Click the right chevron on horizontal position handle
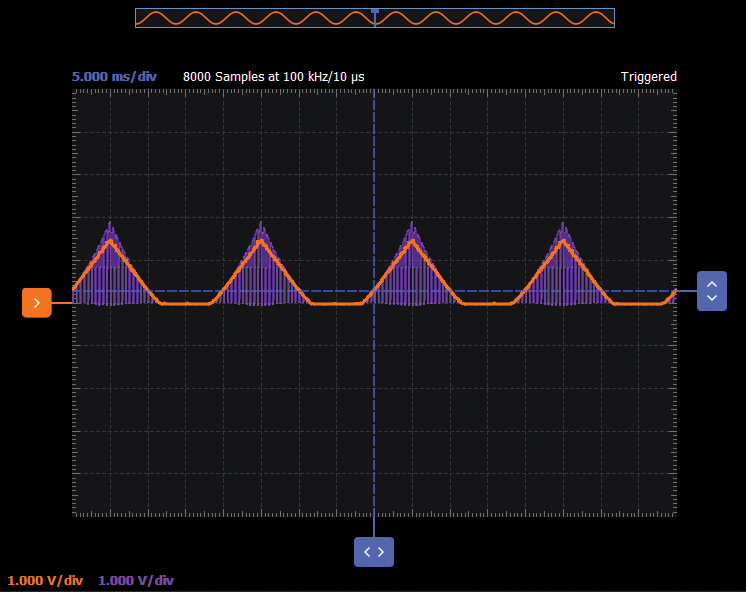 pos(381,552)
